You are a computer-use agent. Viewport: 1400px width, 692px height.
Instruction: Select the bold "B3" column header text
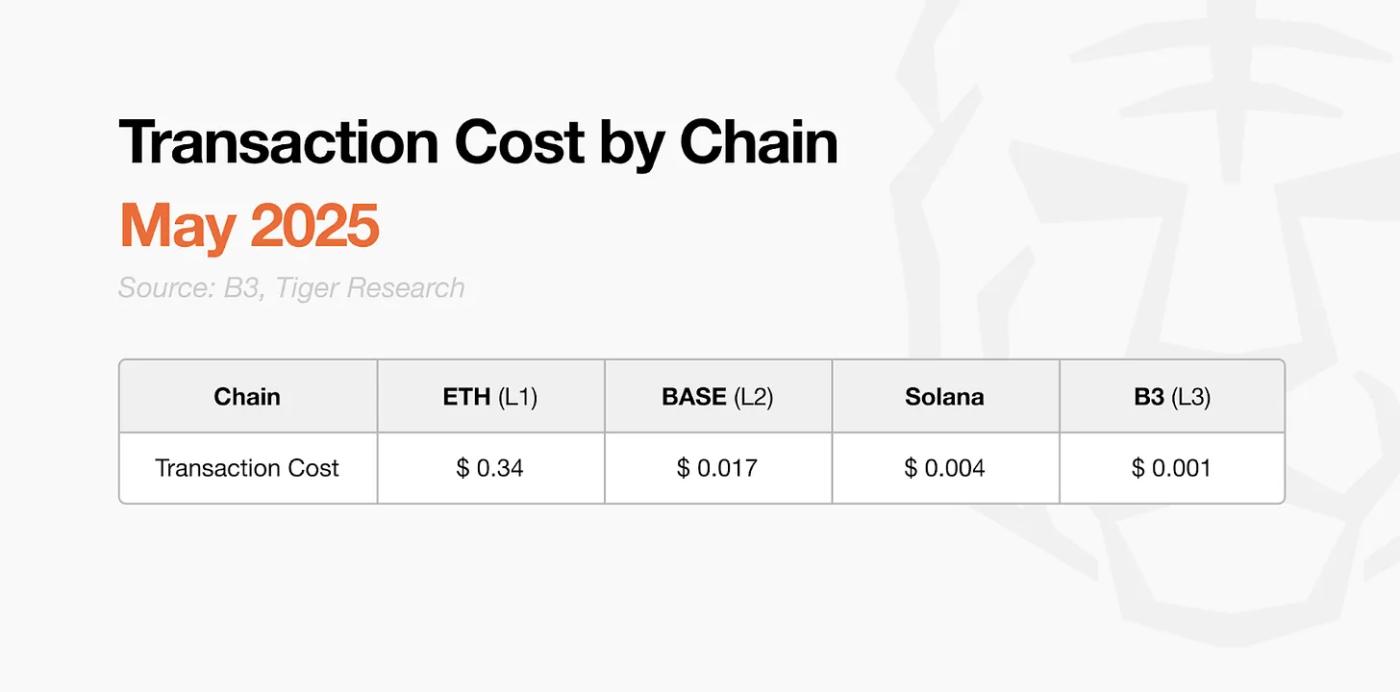[1149, 397]
